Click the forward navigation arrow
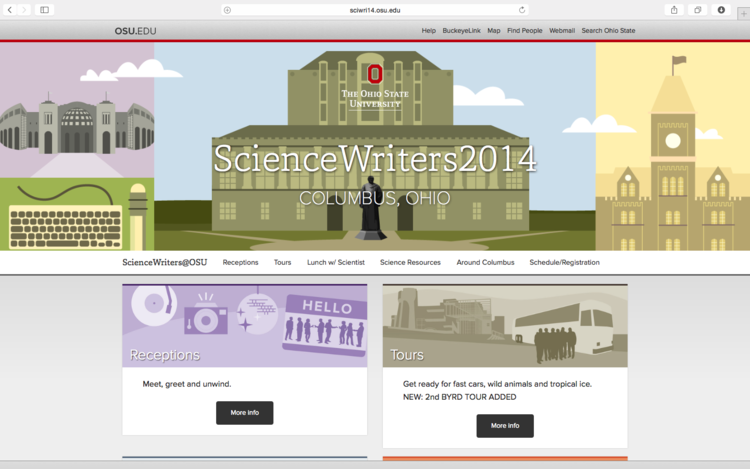The width and height of the screenshot is (750, 469). (x=24, y=10)
